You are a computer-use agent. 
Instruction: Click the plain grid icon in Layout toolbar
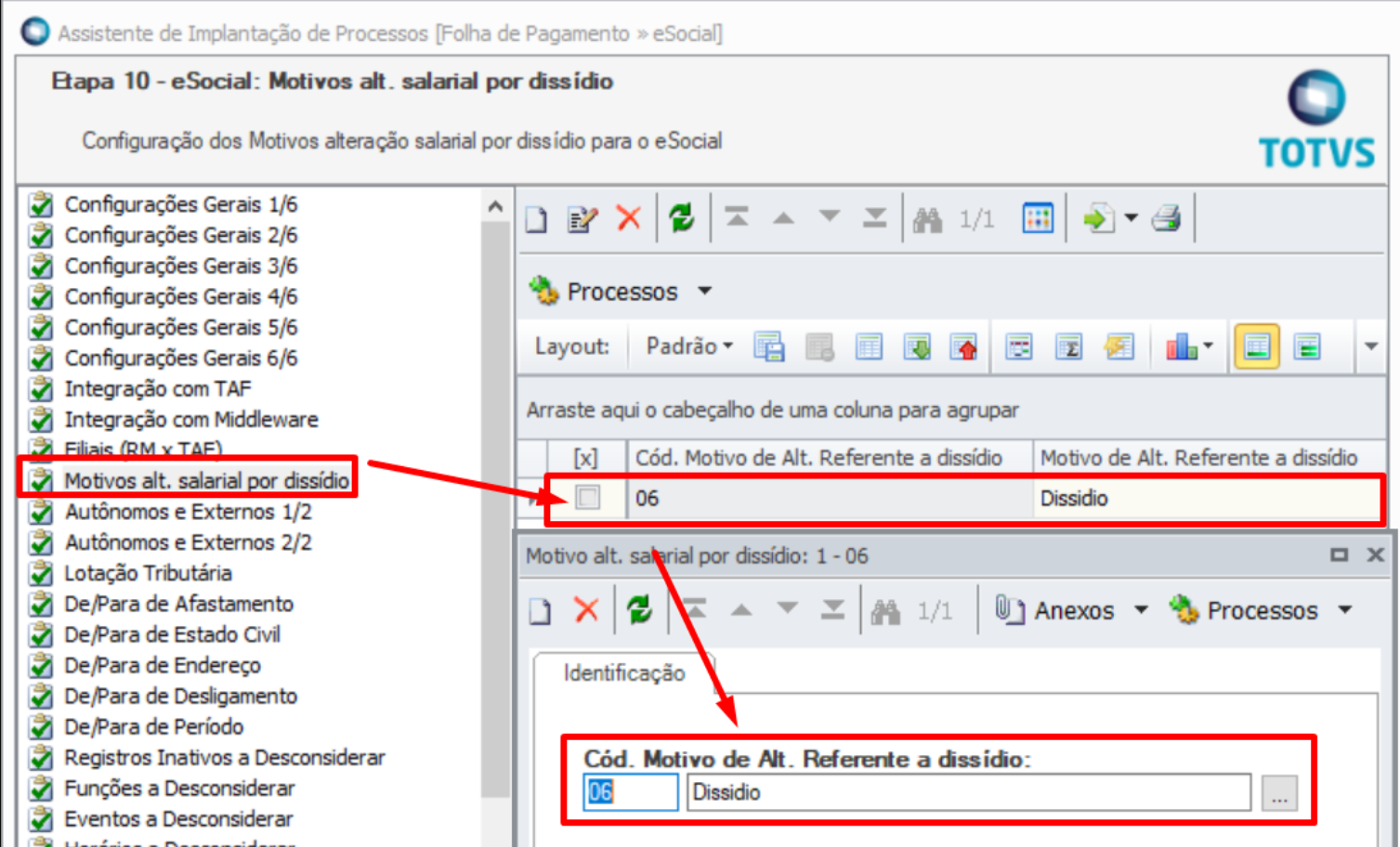coord(869,347)
